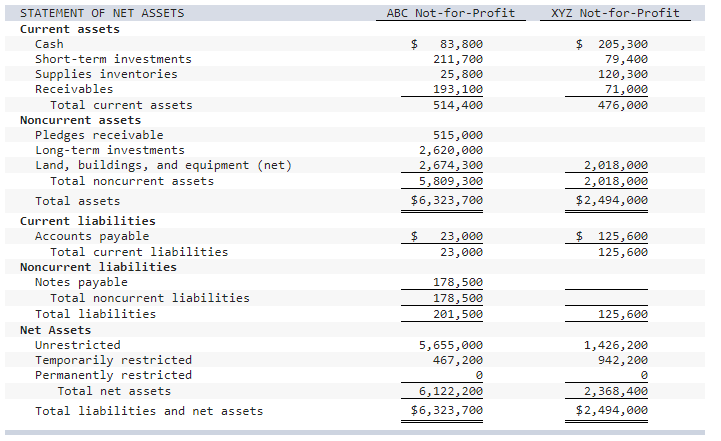Select the value 1,426,200

click(x=616, y=345)
